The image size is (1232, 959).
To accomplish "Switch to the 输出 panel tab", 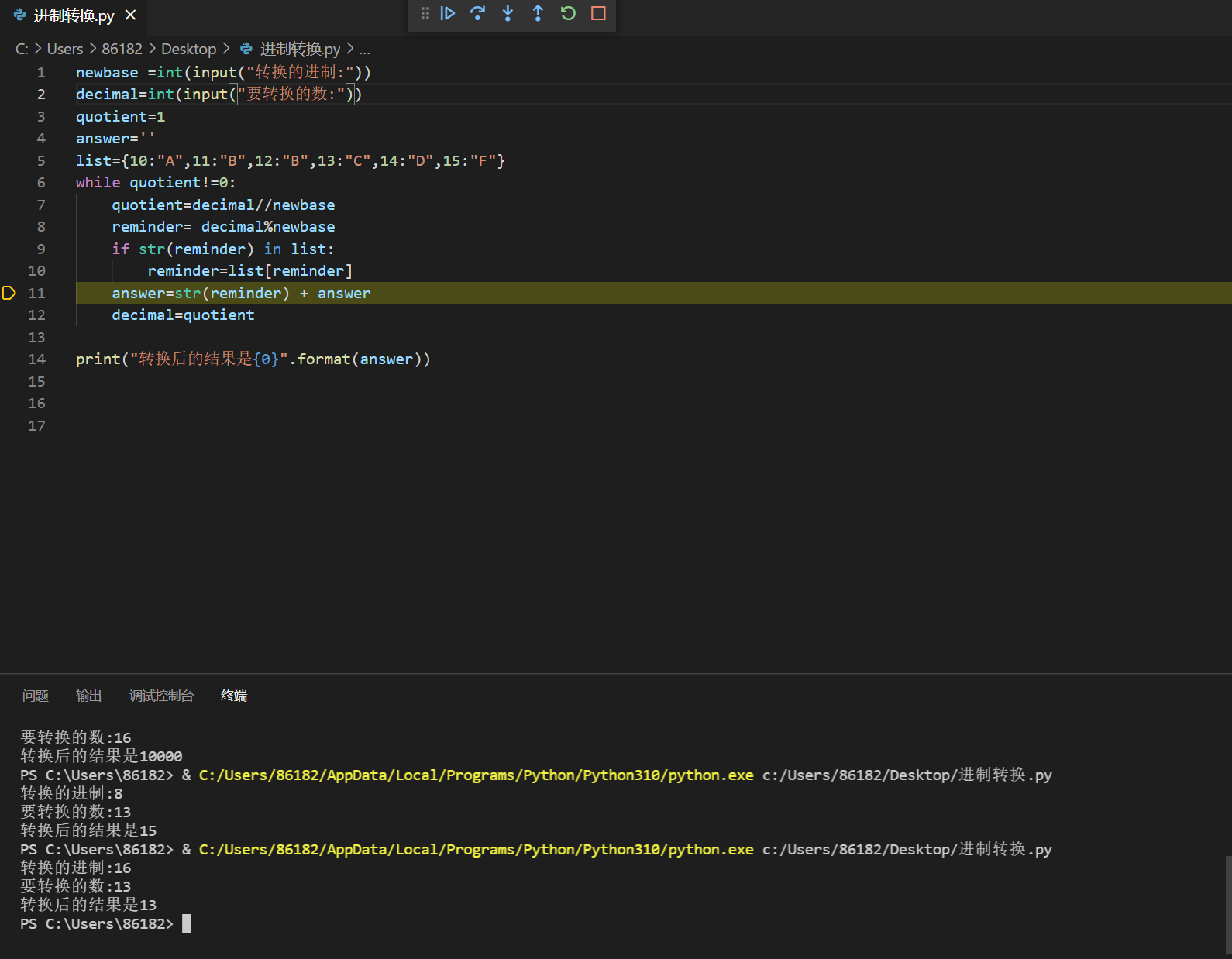I will point(88,696).
